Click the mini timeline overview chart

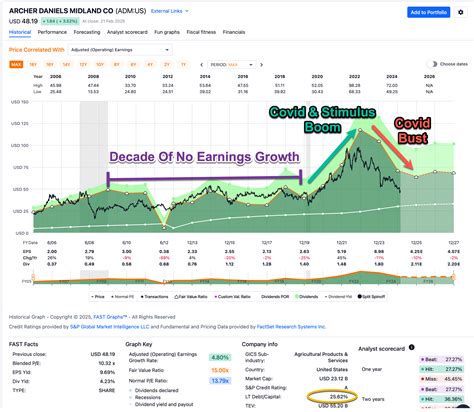(243, 277)
